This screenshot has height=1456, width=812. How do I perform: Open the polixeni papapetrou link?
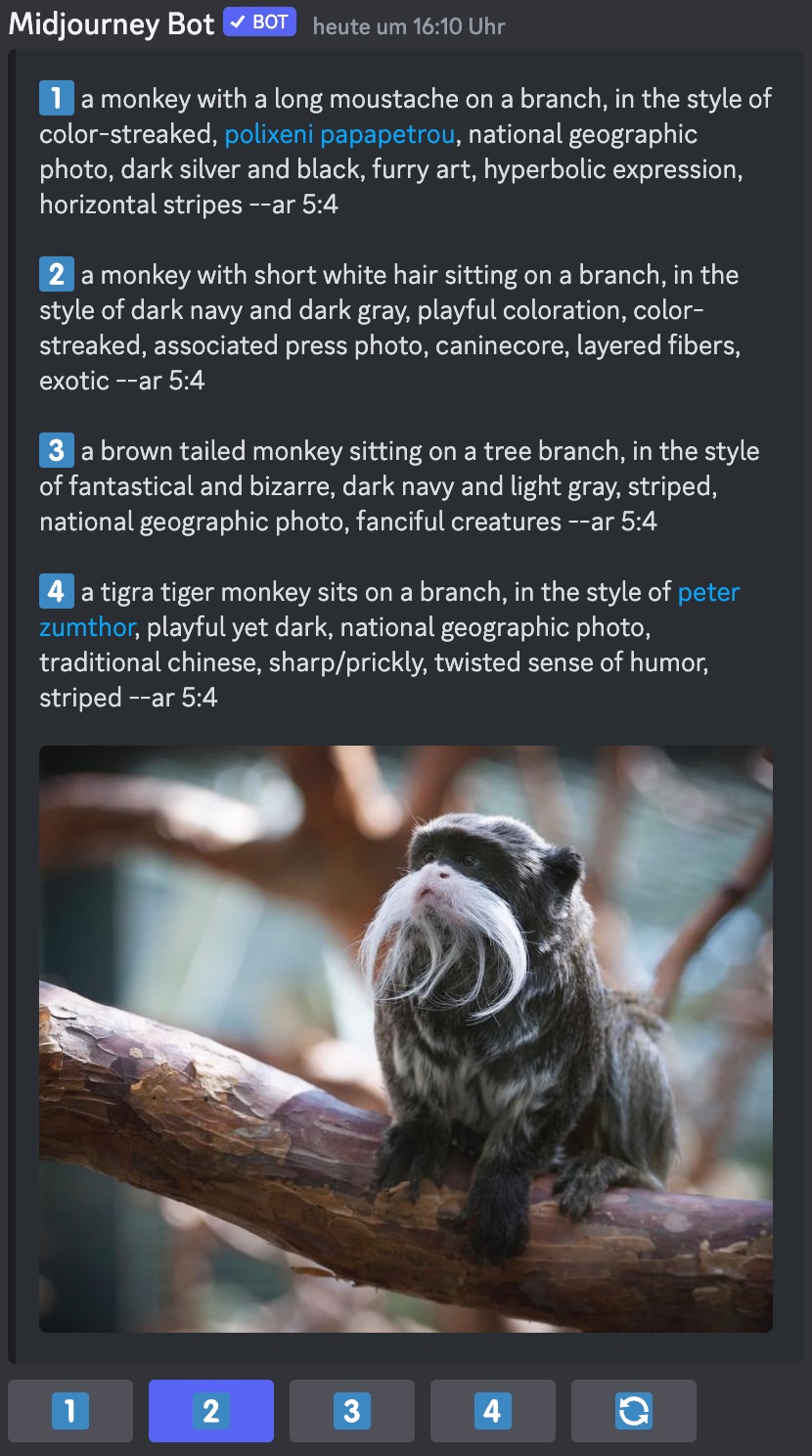click(340, 134)
